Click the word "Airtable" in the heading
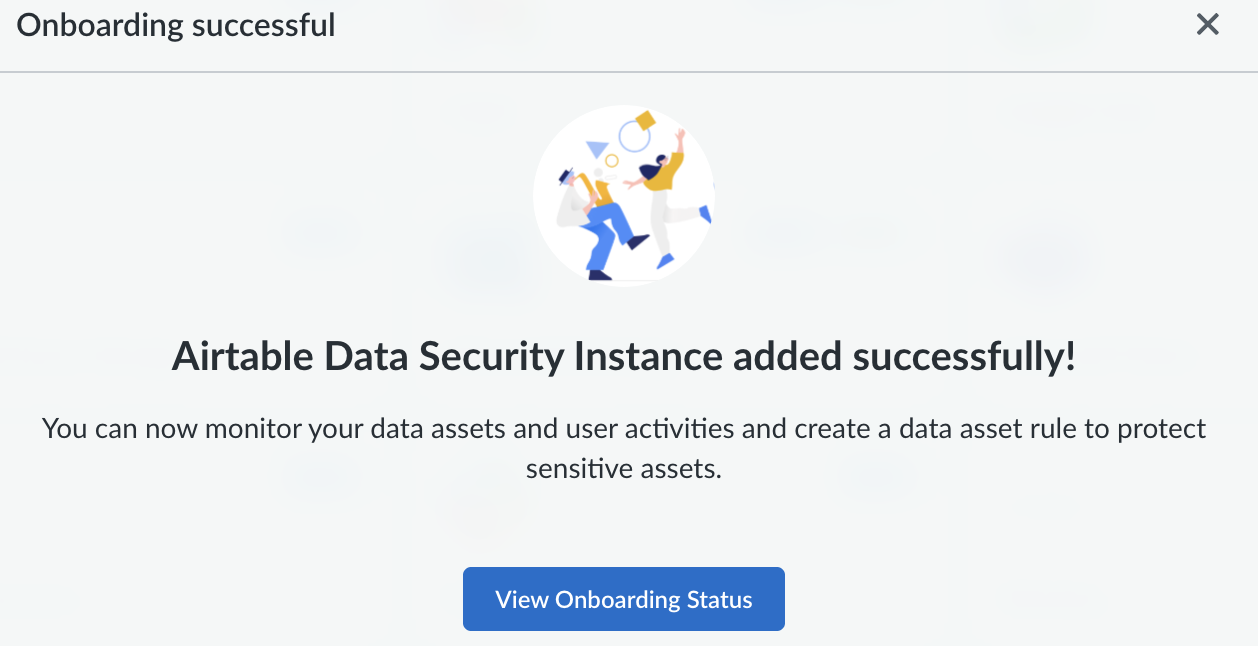This screenshot has width=1258, height=646. [241, 357]
